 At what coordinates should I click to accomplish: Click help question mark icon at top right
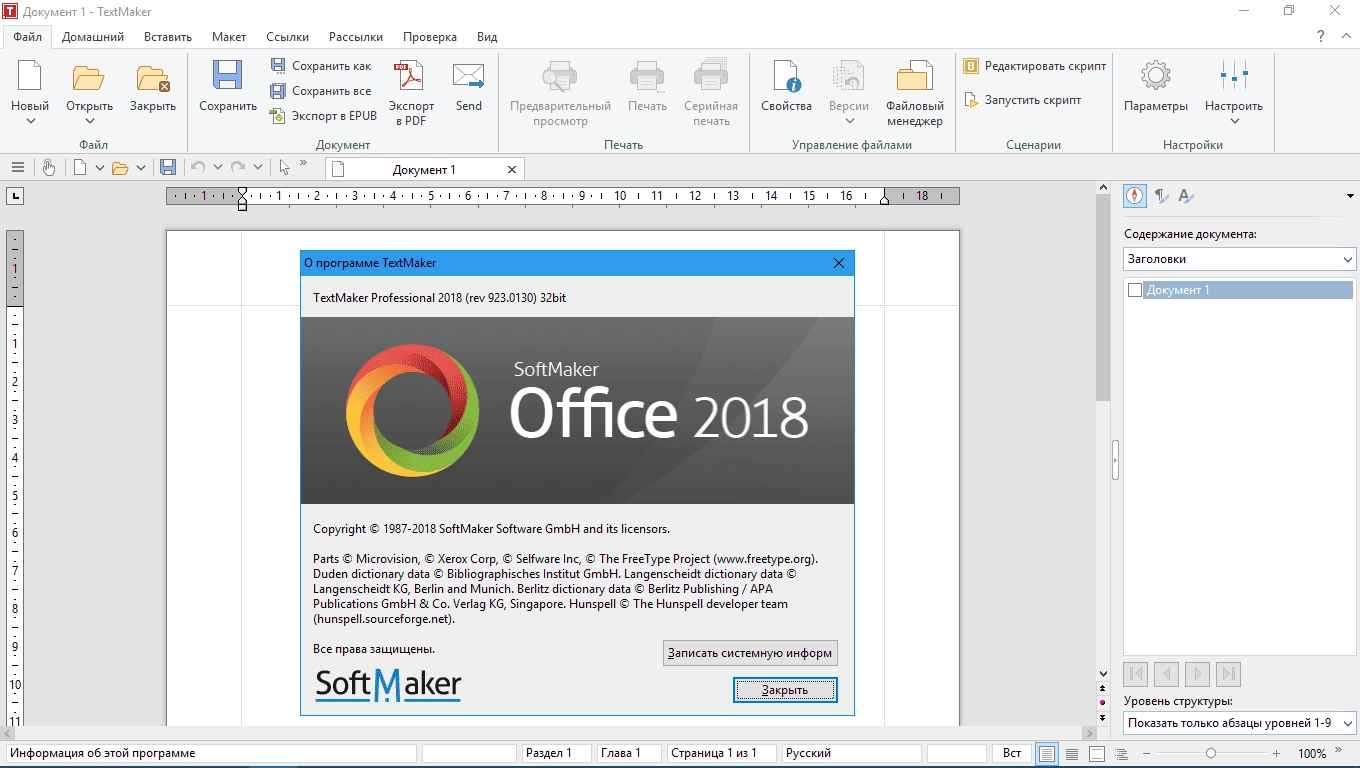point(1321,37)
